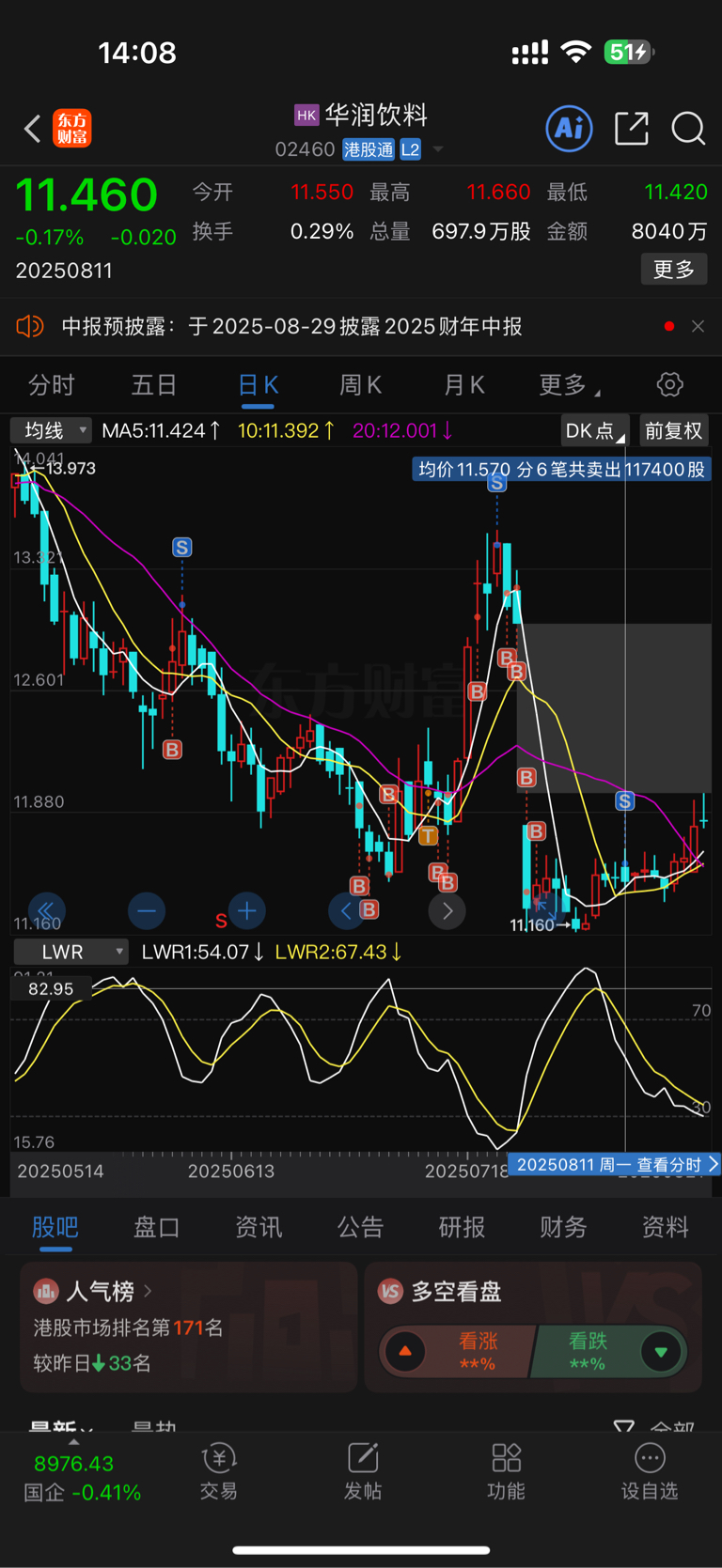Switch to 月K chart tab
This screenshot has width=722, height=1568.
coord(463,384)
